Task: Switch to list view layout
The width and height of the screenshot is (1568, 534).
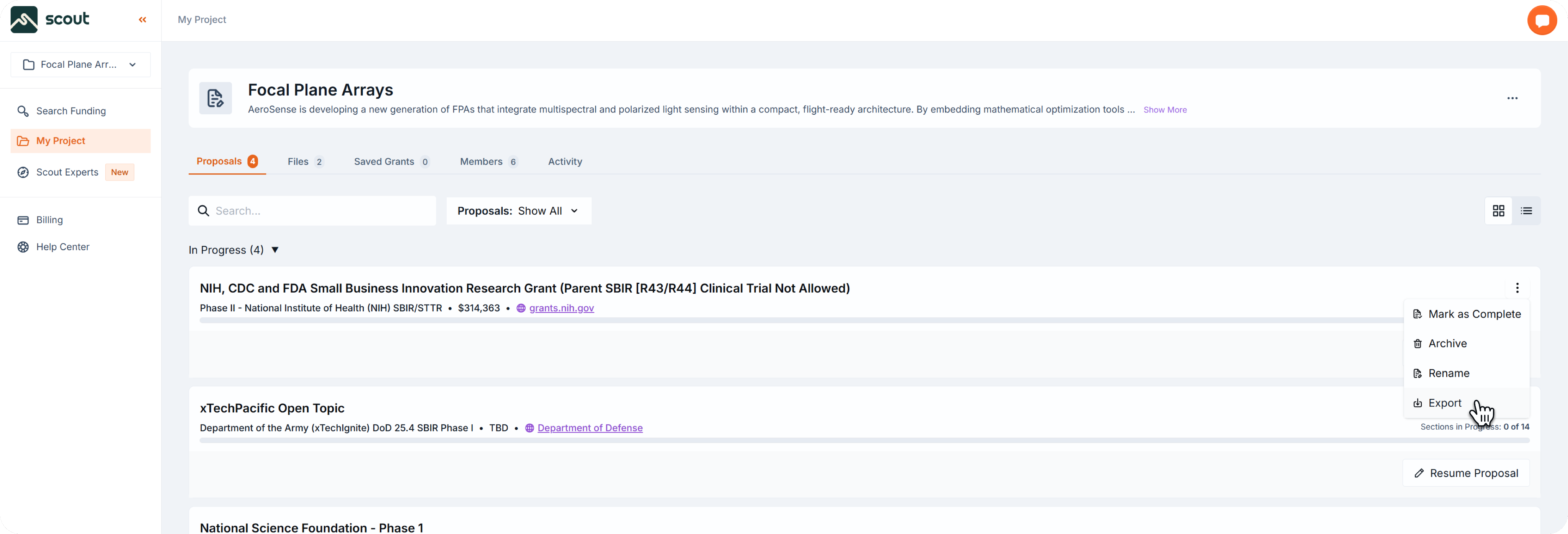Action: 1526,211
